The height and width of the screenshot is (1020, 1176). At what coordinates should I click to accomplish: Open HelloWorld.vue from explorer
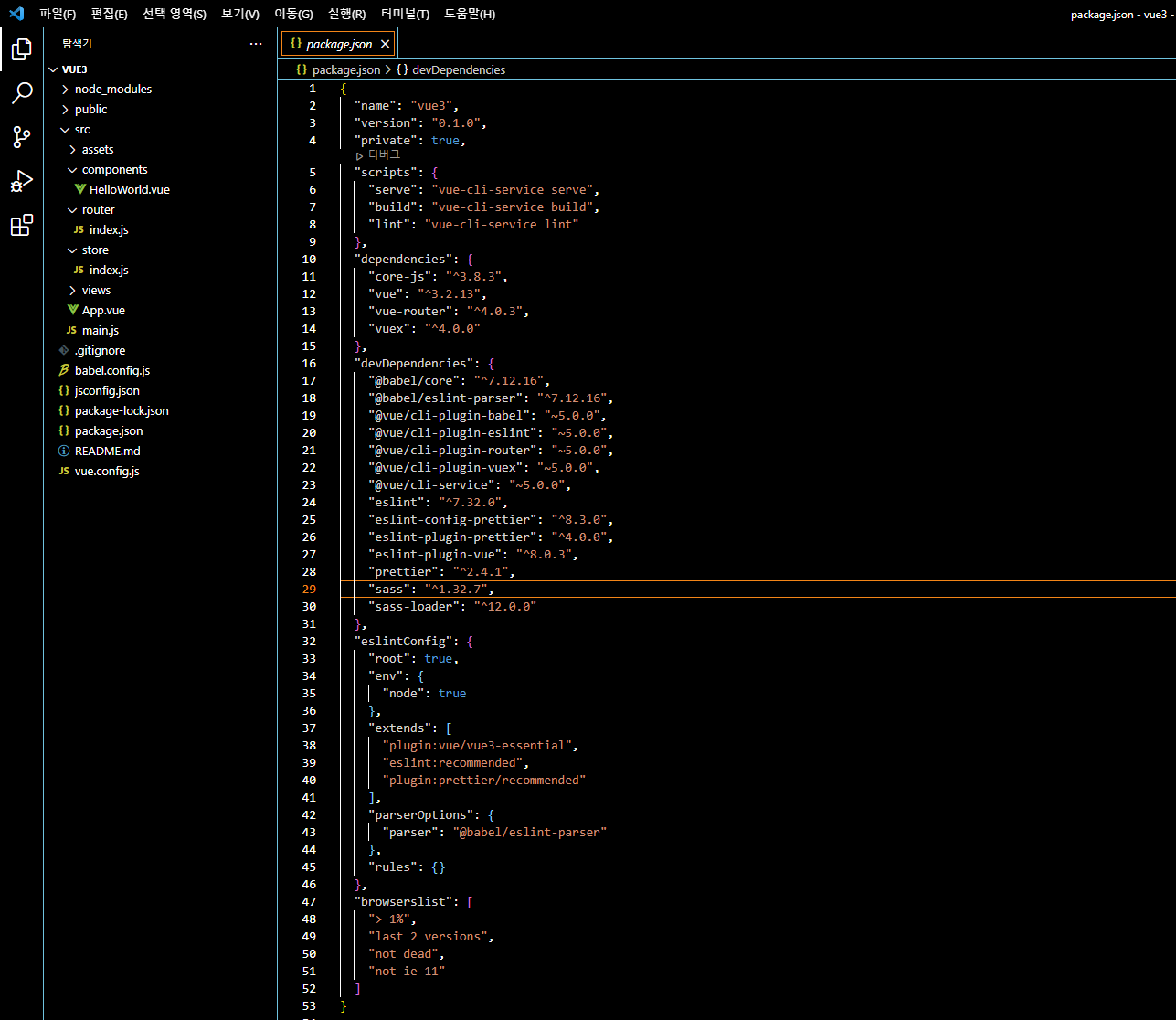coord(130,189)
